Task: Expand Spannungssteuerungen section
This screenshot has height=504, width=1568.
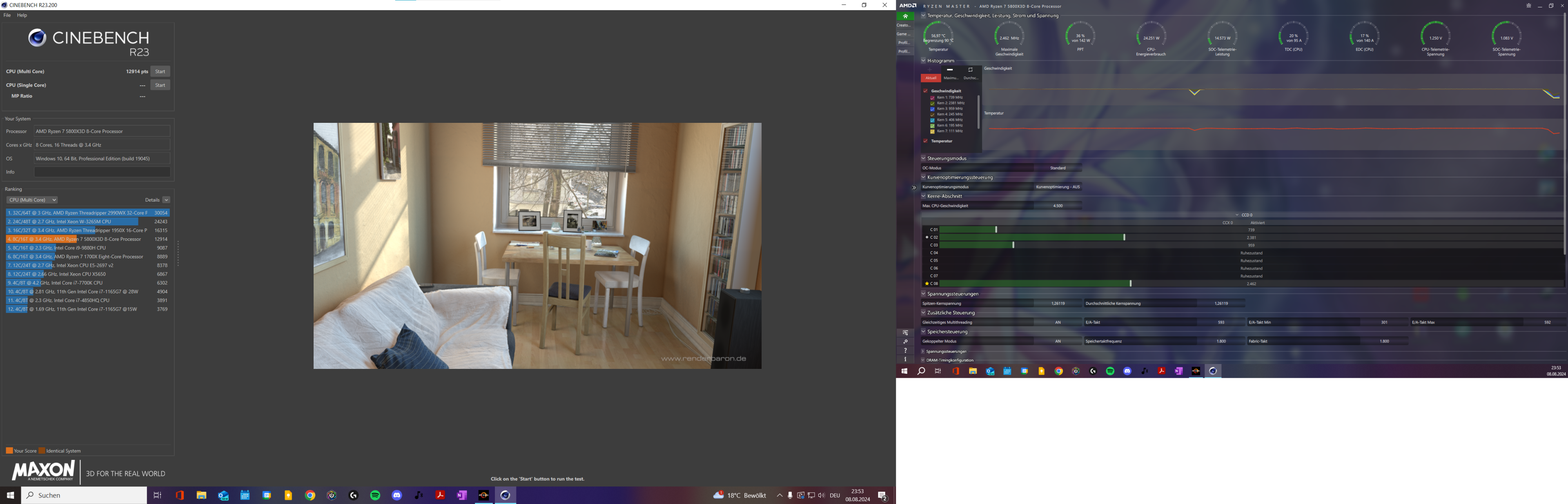Action: click(x=923, y=351)
